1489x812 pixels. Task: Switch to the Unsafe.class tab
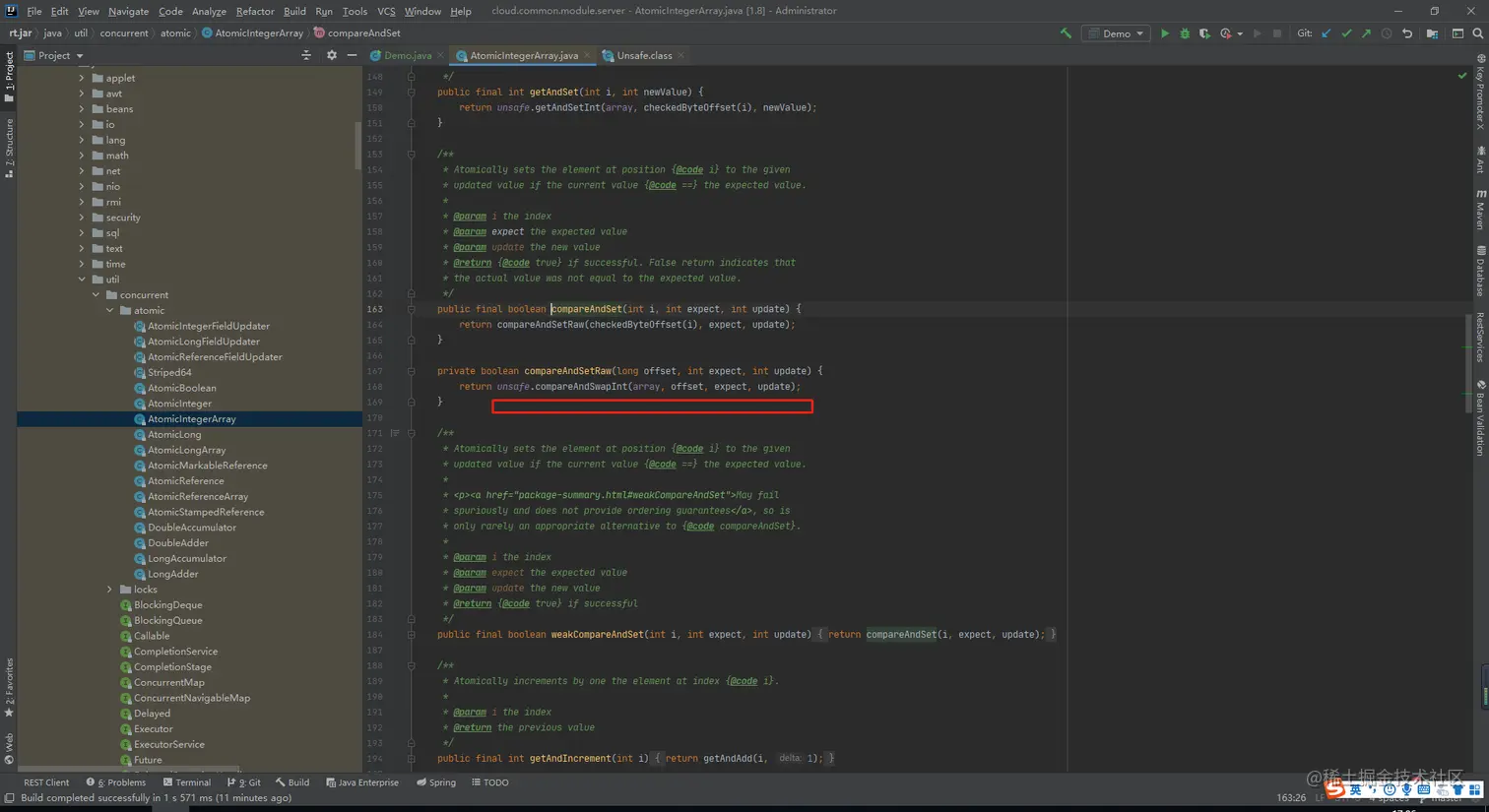point(644,56)
